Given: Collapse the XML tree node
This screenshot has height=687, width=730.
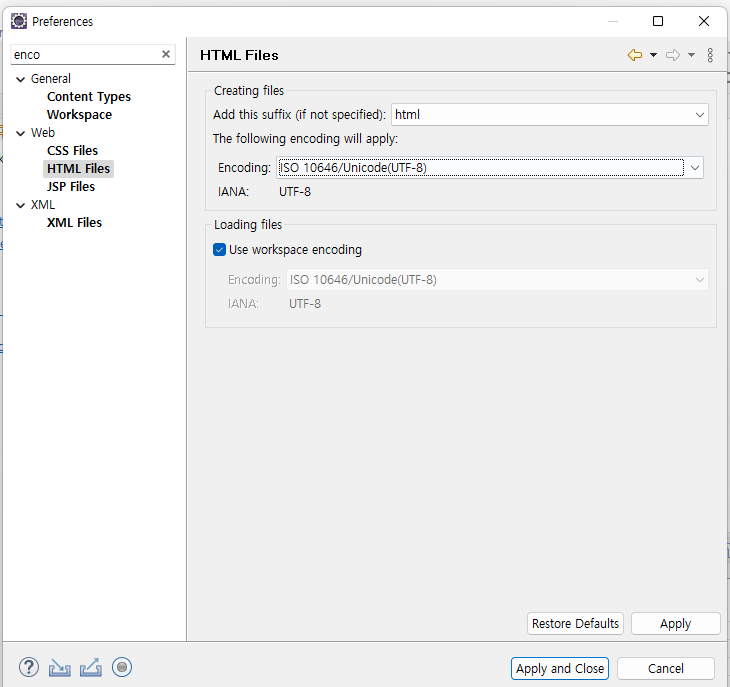Looking at the screenshot, I should click(x=20, y=205).
